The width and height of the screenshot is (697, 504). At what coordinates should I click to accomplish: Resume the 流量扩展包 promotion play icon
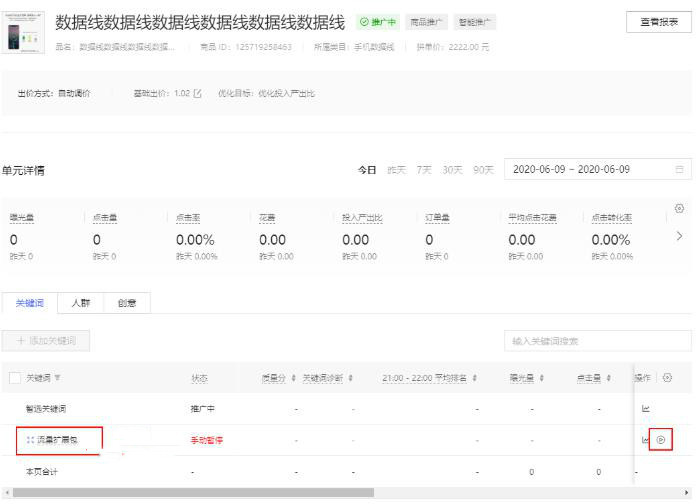click(661, 440)
